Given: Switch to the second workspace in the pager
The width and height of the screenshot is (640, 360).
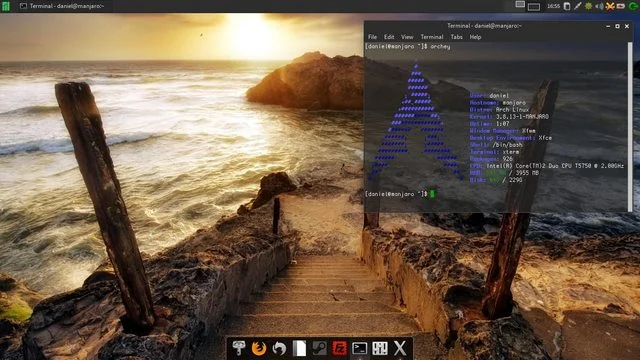Looking at the screenshot, I should click(x=533, y=7).
